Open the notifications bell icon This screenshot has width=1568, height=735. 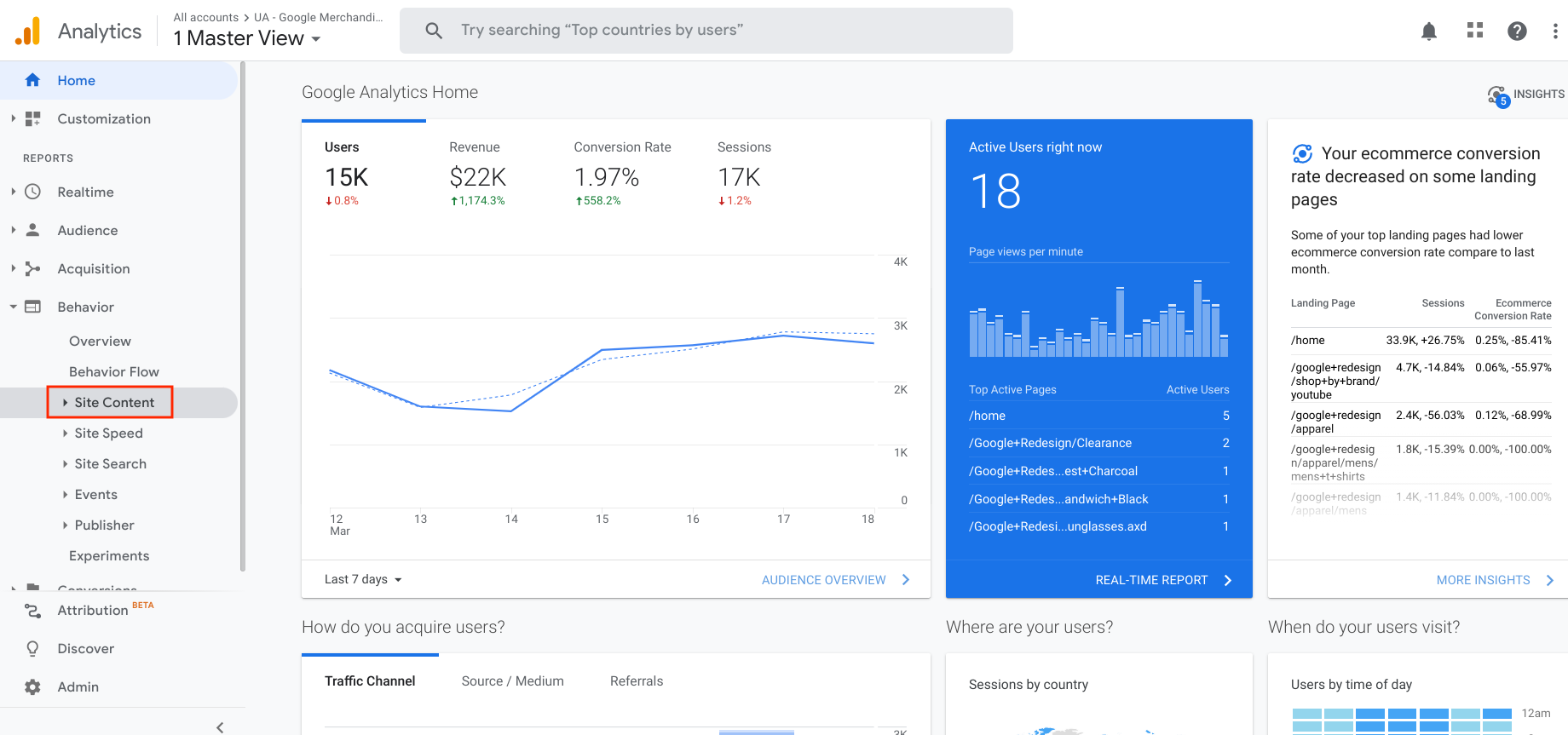click(1429, 31)
